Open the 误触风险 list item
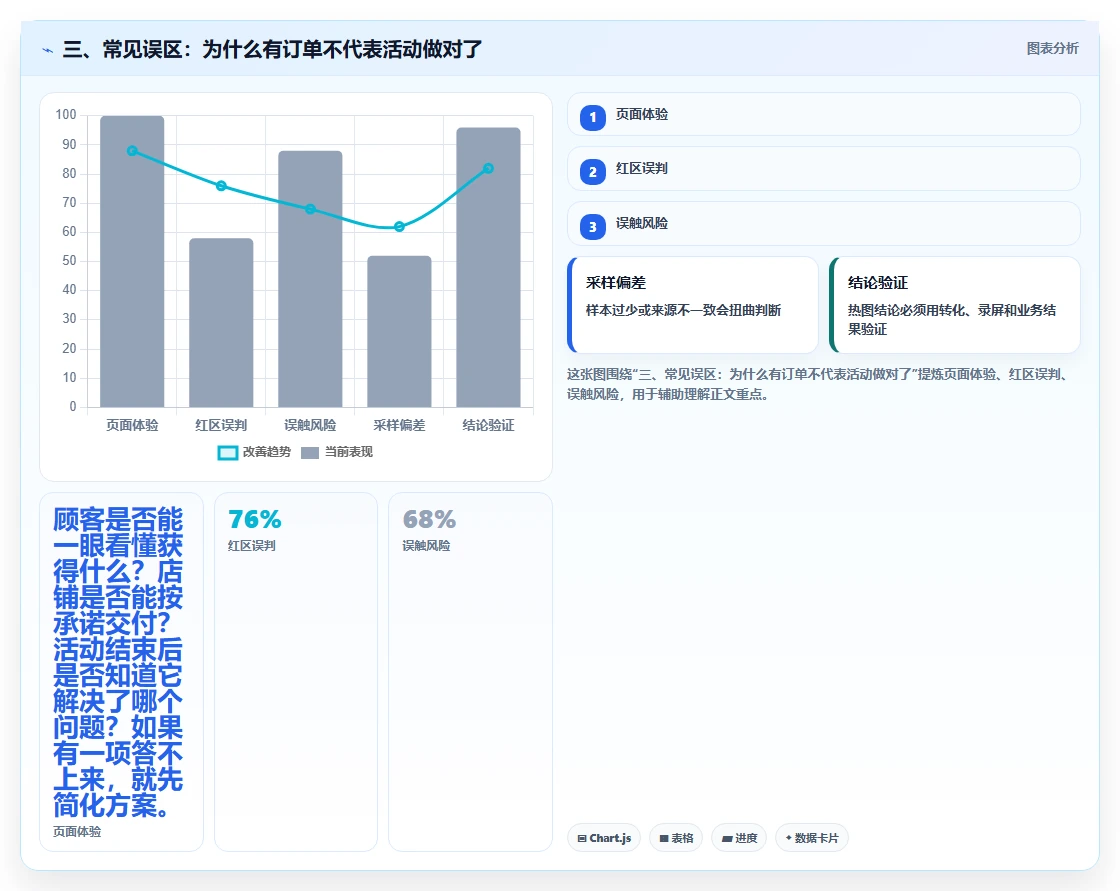Screen dimensions: 1120x891 [824, 224]
